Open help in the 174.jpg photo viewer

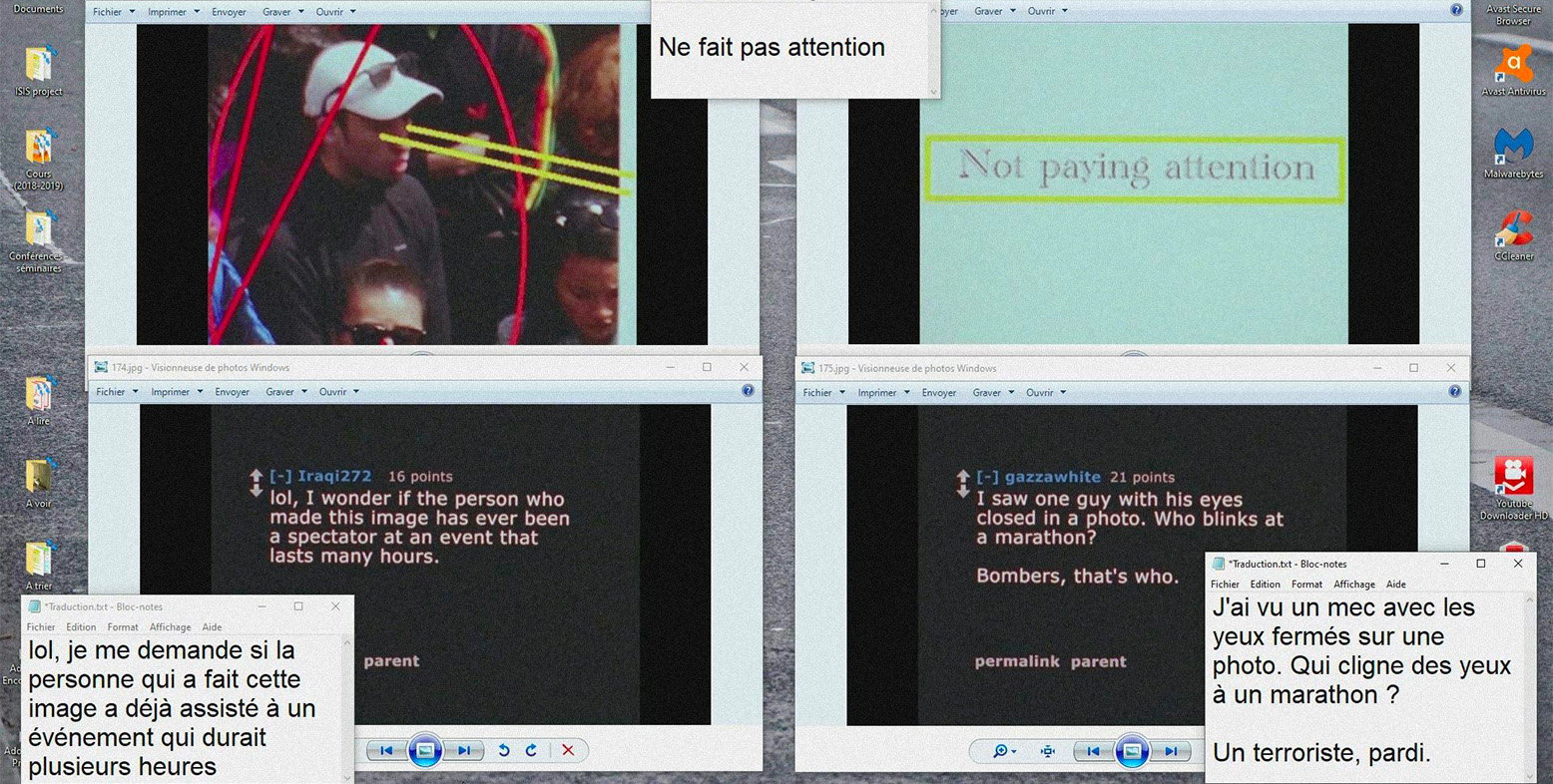748,391
